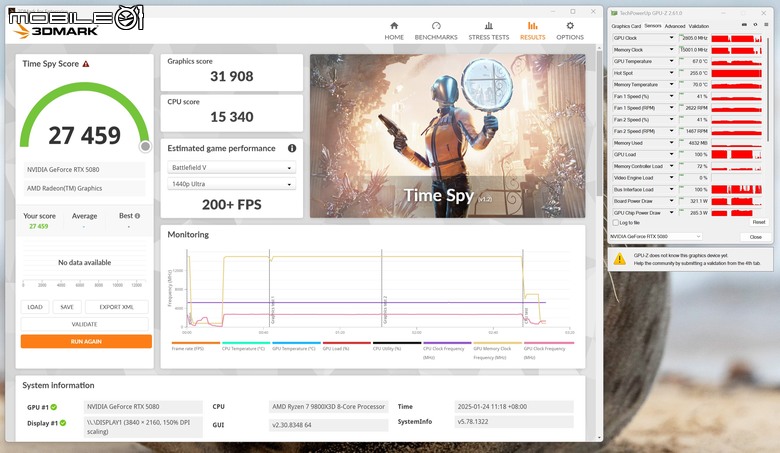Image resolution: width=780 pixels, height=453 pixels.
Task: Expand the GPU Temperature sensor dropdown
Action: click(x=671, y=61)
